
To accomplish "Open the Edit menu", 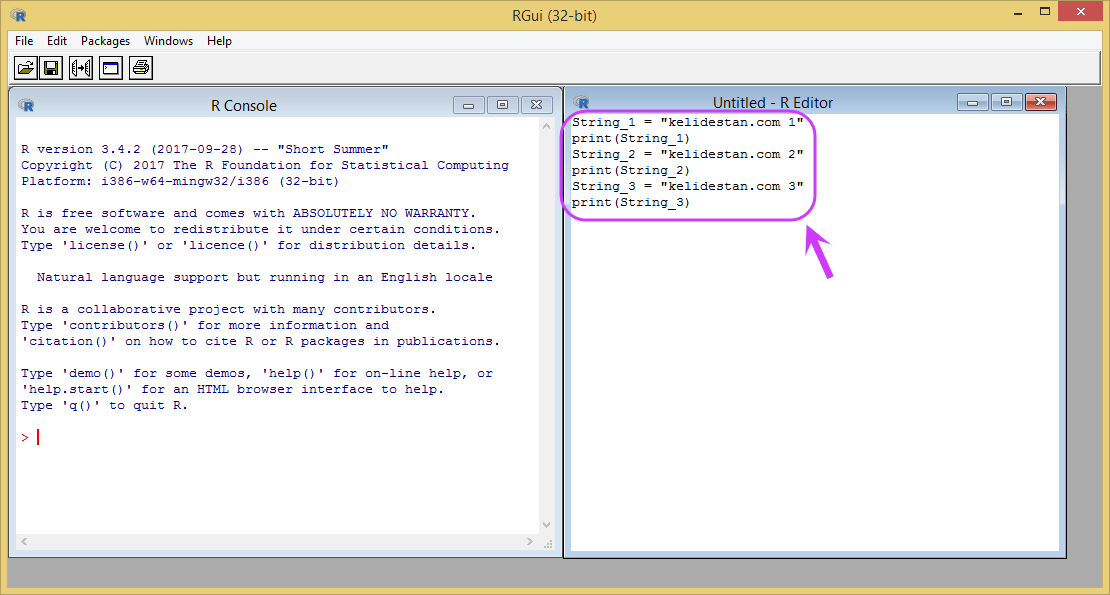I will coord(57,41).
